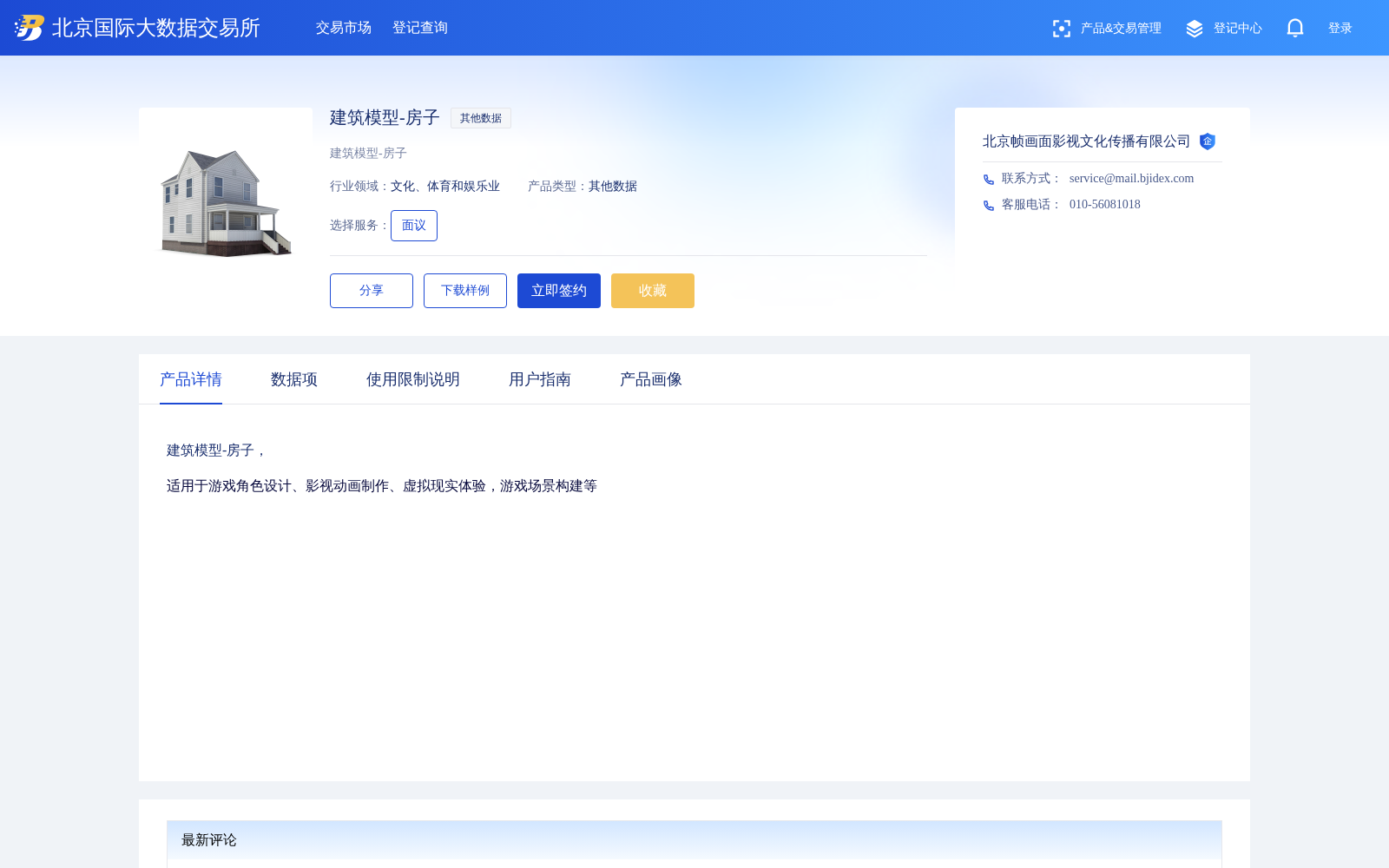Screen dimensions: 1389x868
Task: Click the 下载样例 button
Action: (x=465, y=291)
